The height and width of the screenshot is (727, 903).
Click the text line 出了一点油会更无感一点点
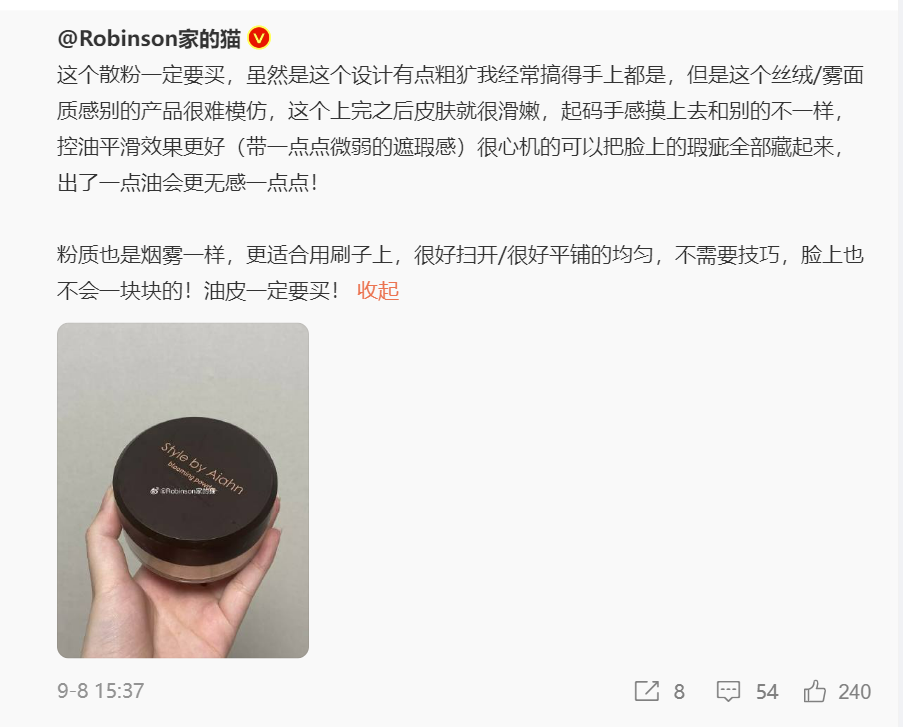[x=187, y=183]
